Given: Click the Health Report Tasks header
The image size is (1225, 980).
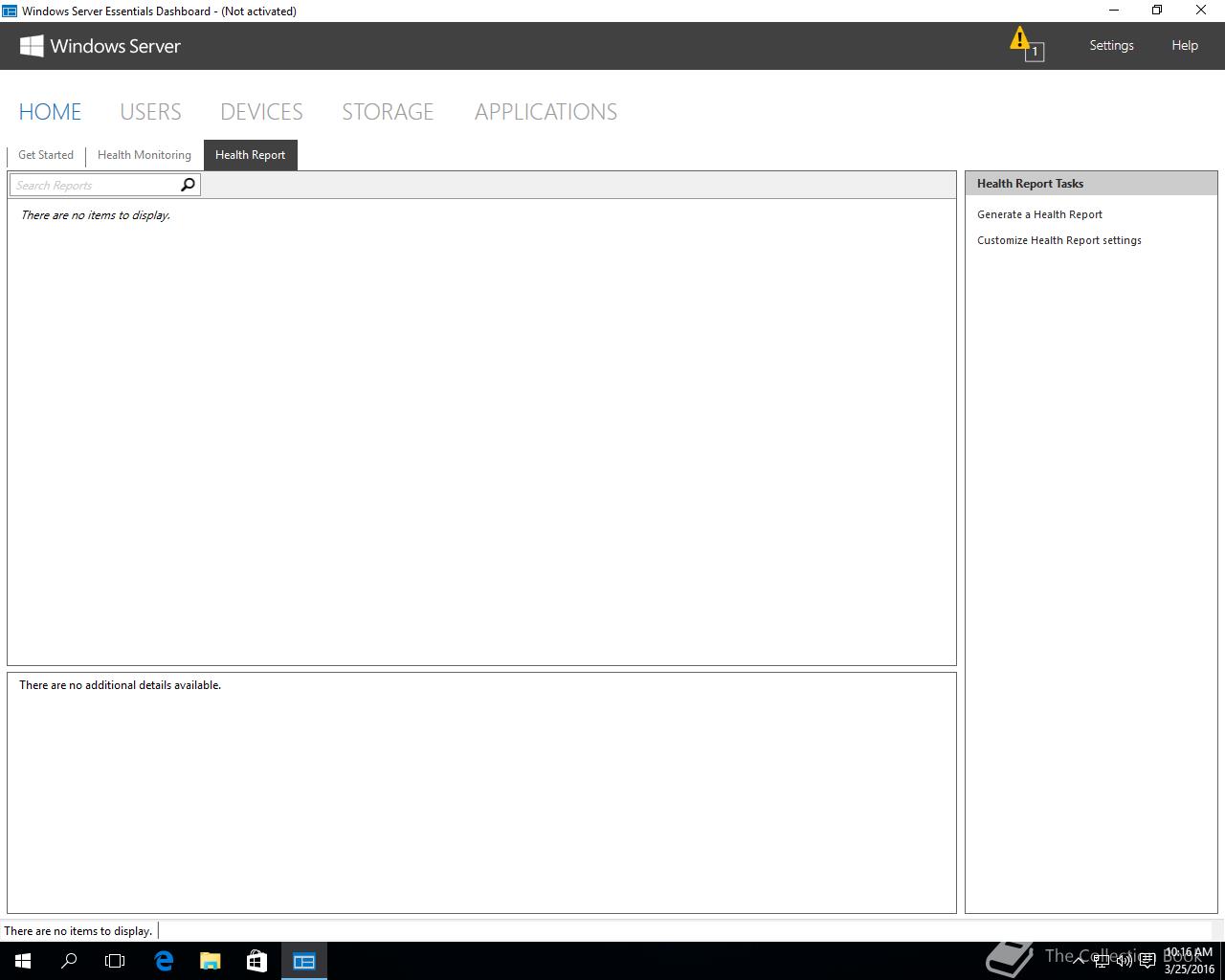Looking at the screenshot, I should (1091, 184).
